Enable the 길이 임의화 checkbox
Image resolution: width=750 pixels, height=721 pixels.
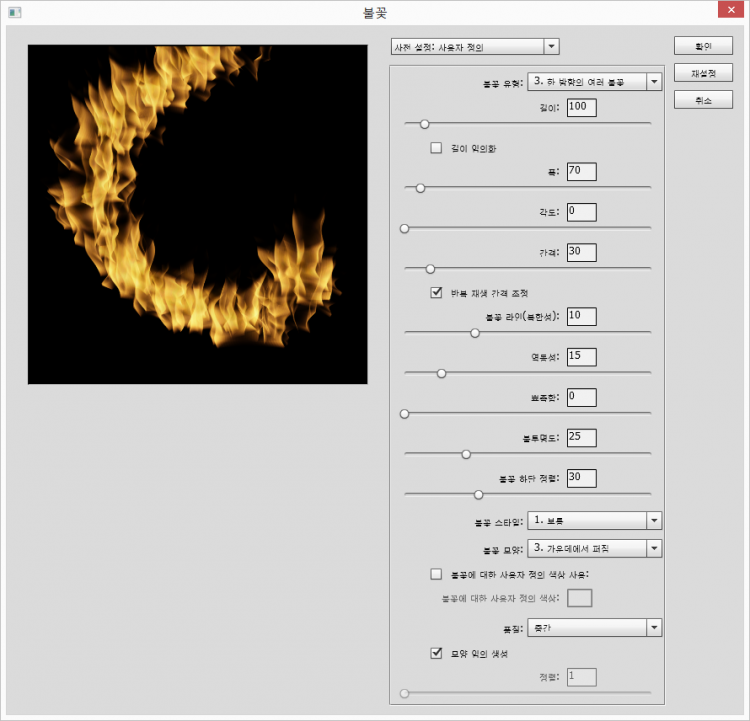pyautogui.click(x=436, y=148)
